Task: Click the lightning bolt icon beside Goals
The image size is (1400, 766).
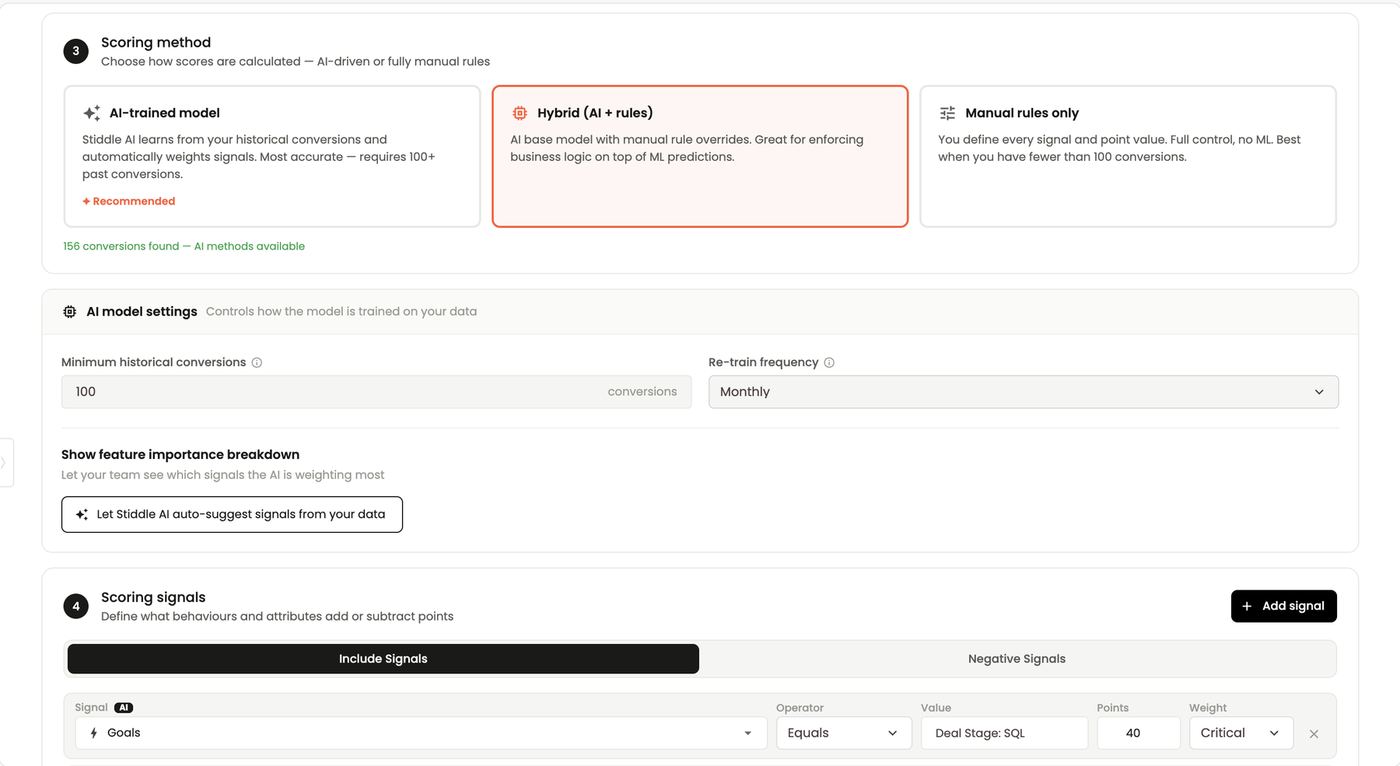Action: [x=94, y=733]
